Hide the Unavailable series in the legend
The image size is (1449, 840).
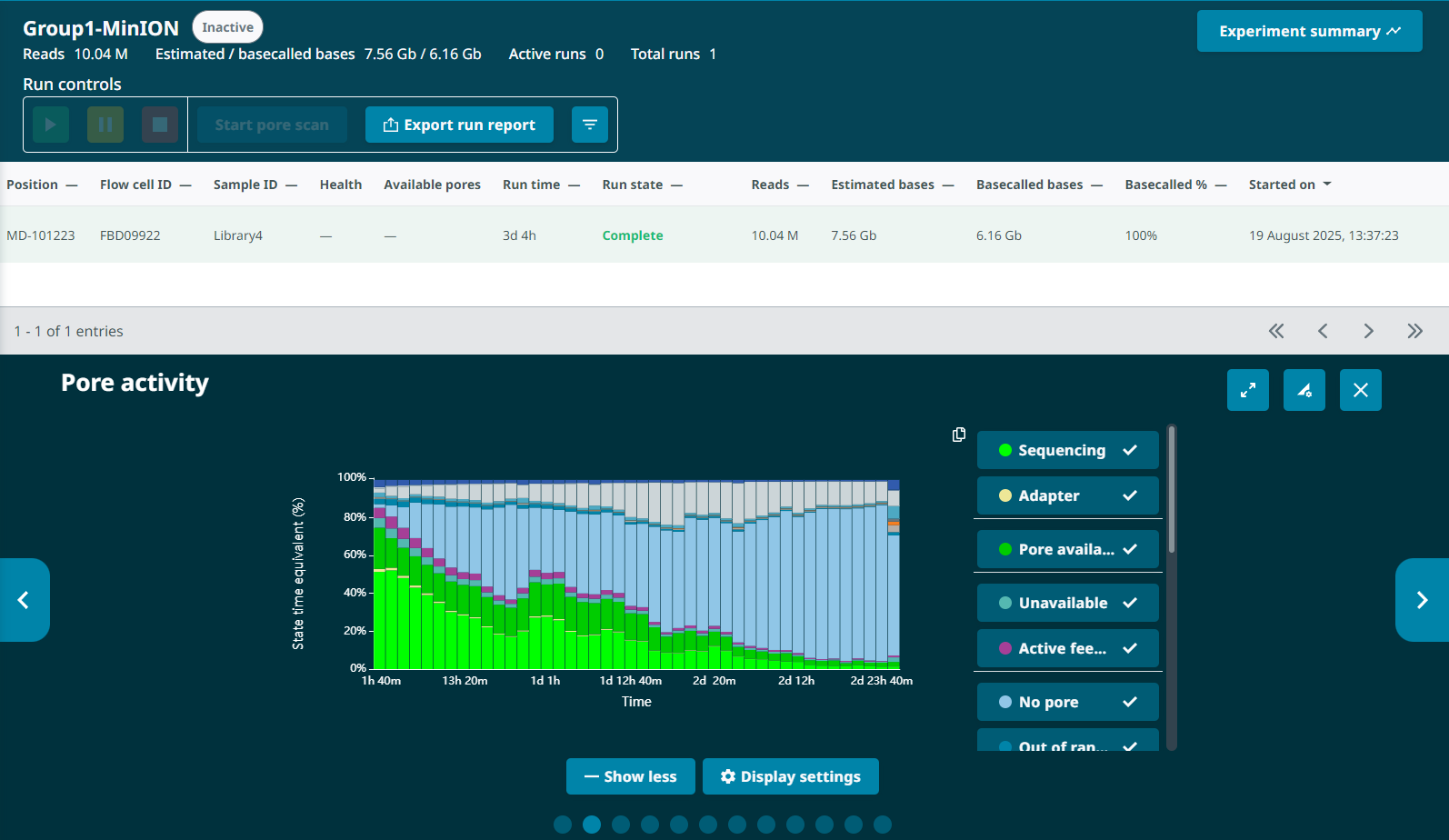point(1067,603)
